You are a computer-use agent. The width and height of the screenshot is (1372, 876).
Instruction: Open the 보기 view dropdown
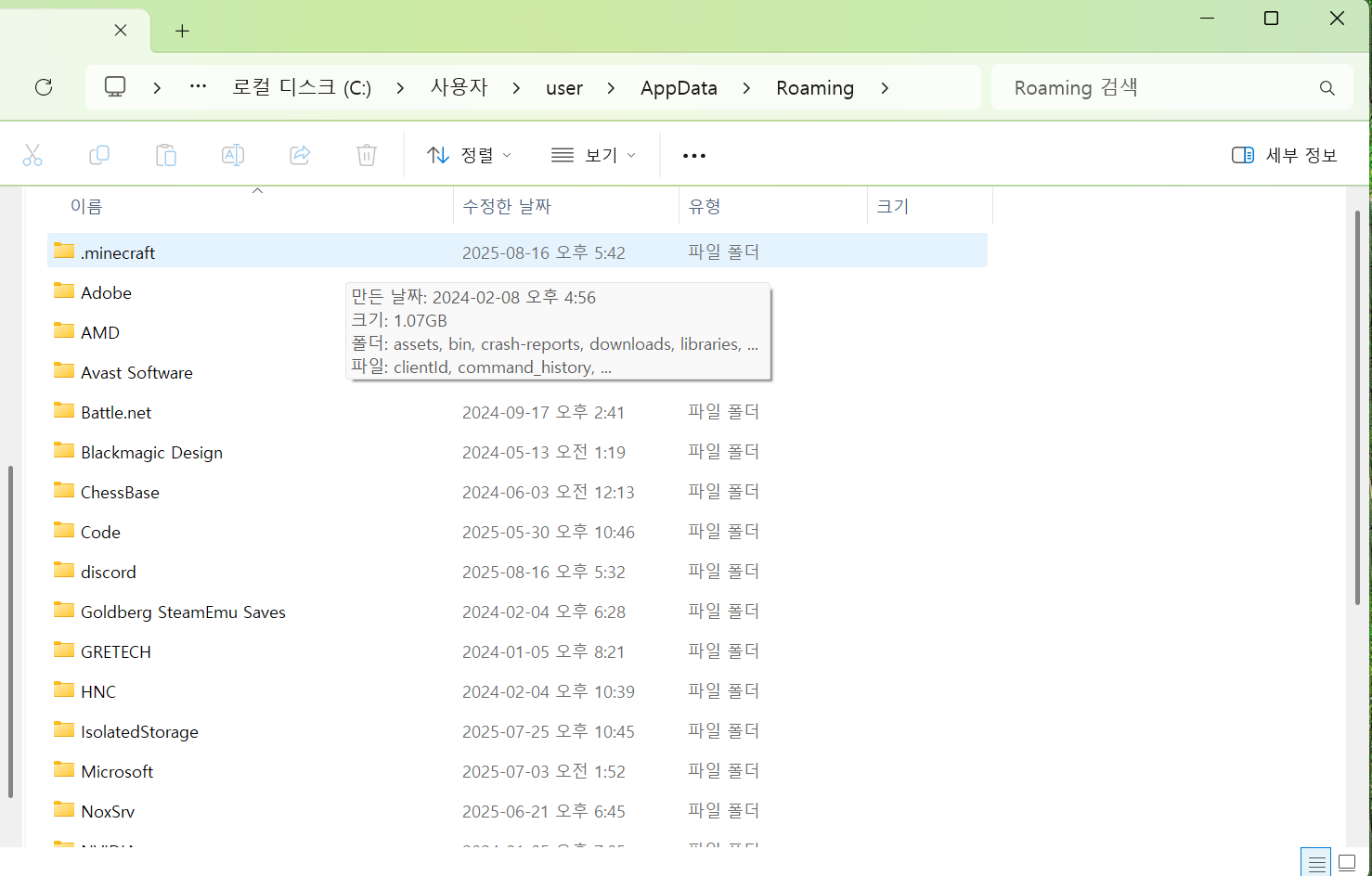[594, 155]
